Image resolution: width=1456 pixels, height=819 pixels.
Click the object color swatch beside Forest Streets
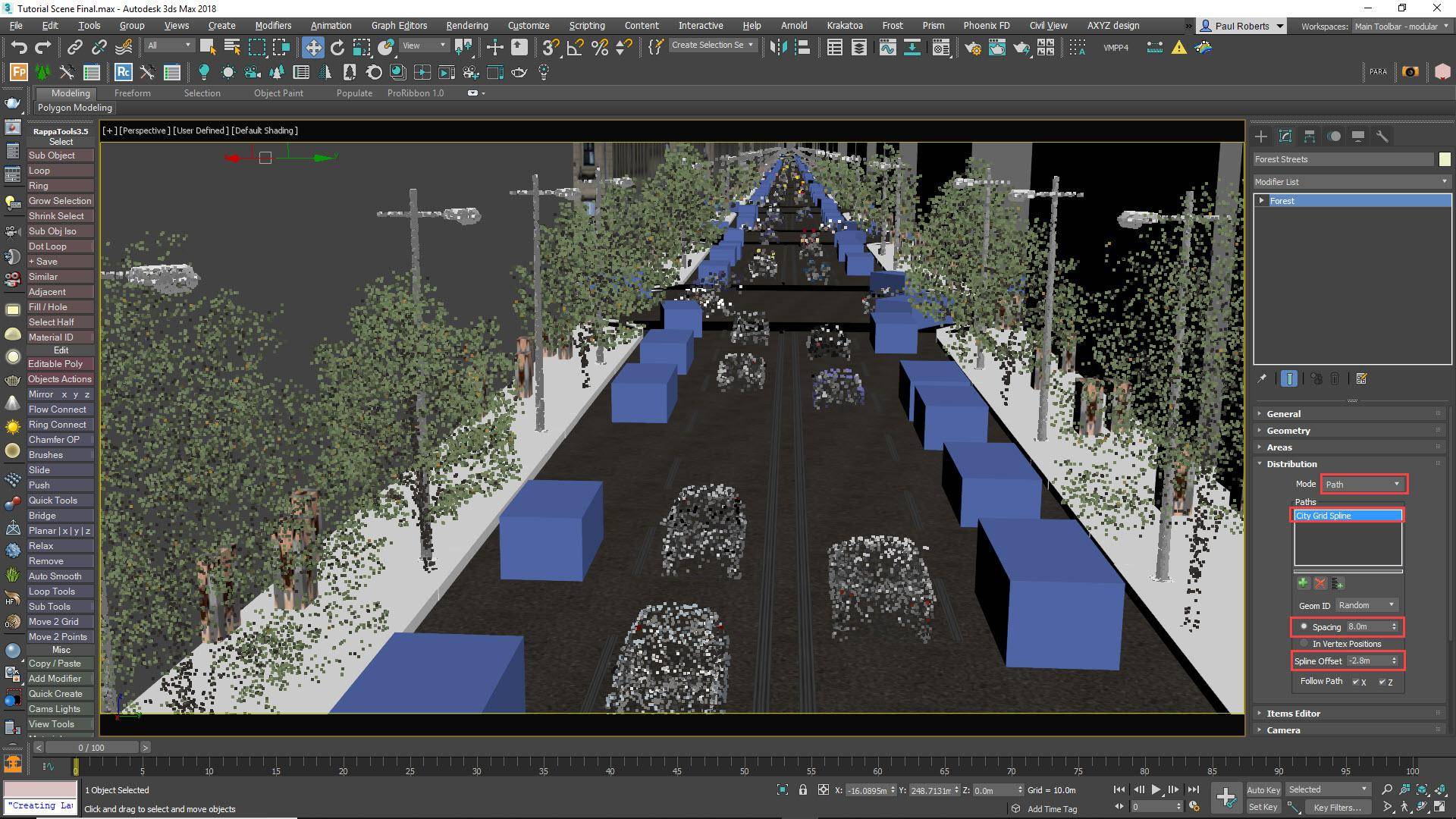[1445, 158]
